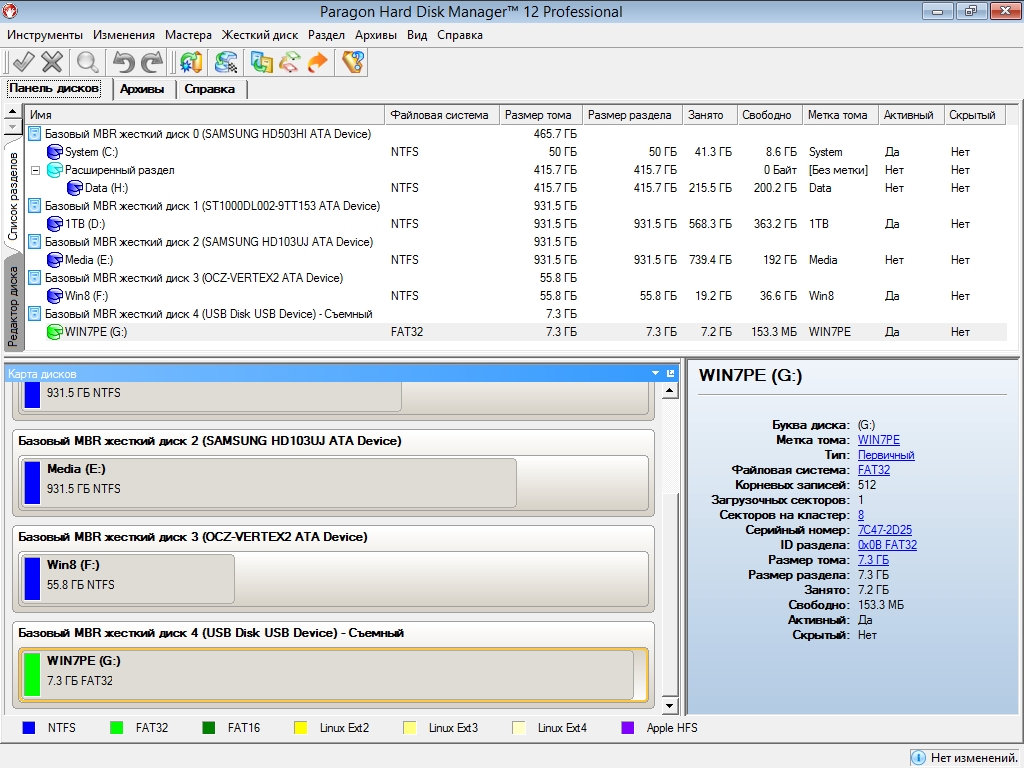This screenshot has width=1024, height=768.
Task: Discard pending changes with the X icon
Action: (x=52, y=62)
